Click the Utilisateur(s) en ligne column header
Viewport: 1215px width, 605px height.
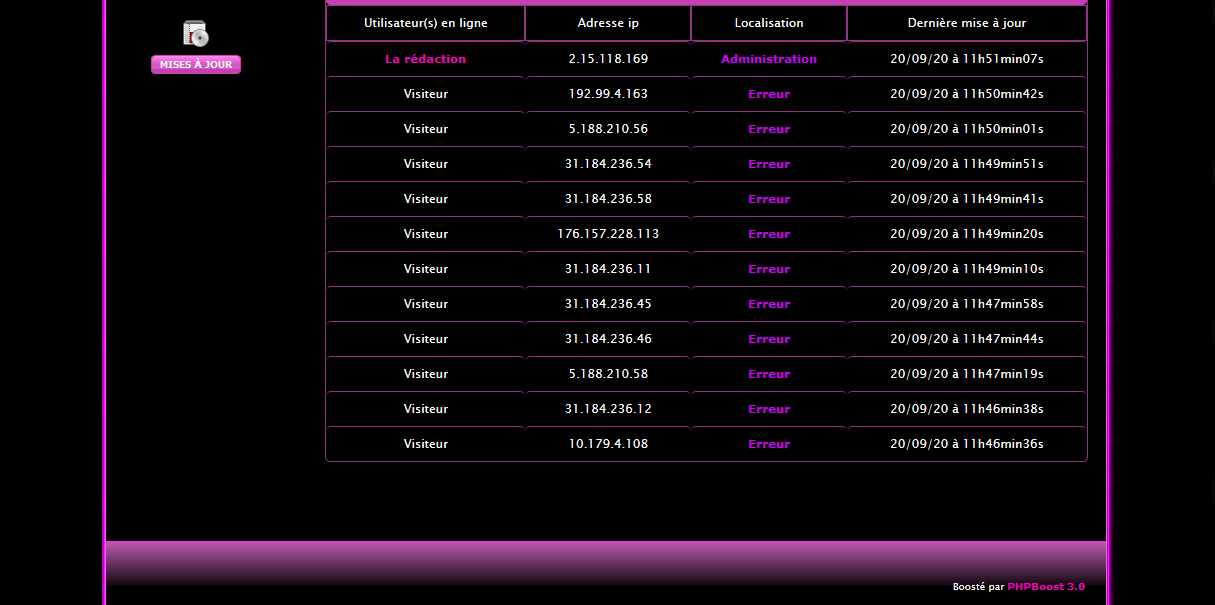(x=425, y=23)
